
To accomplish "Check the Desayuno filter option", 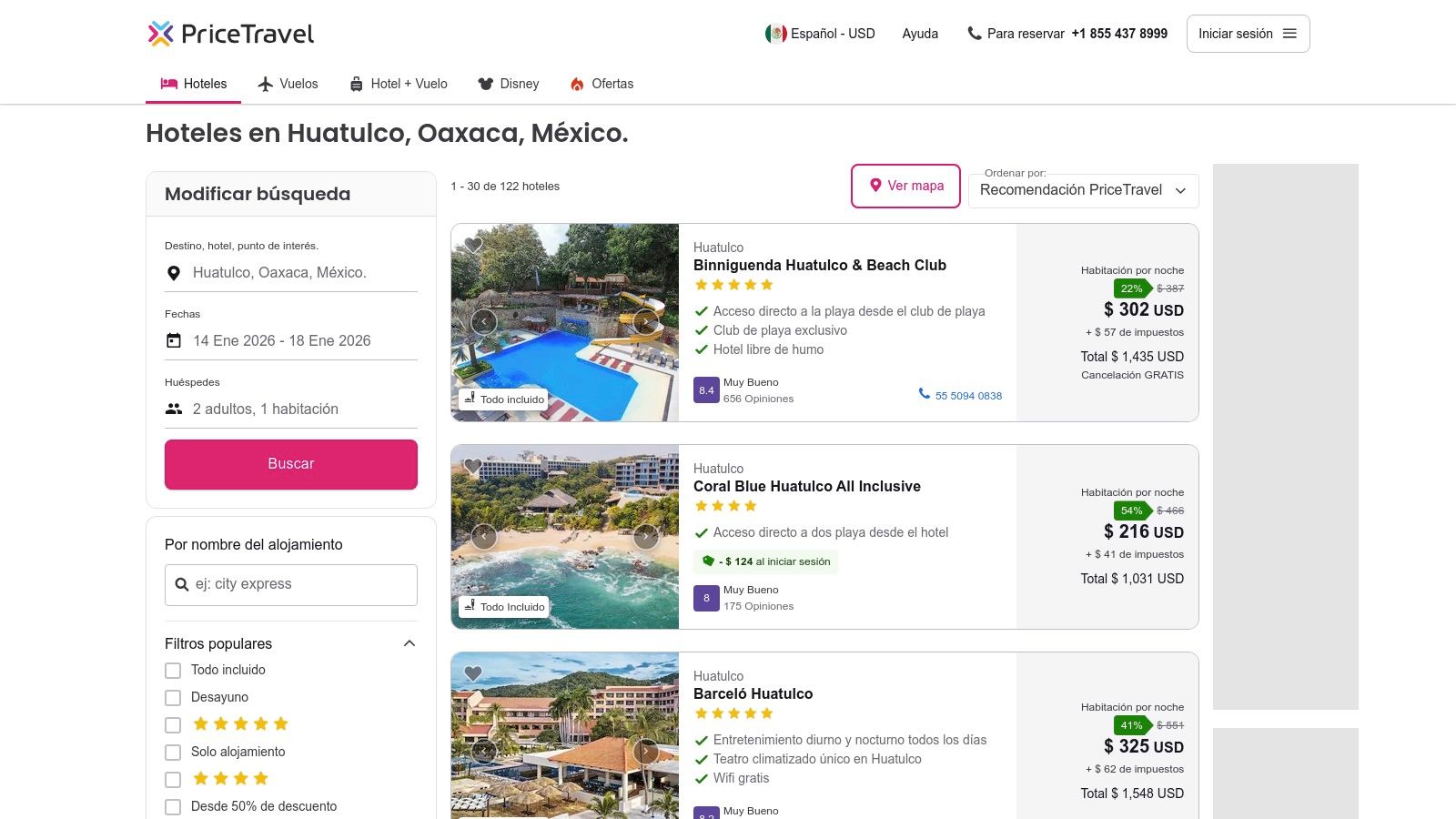I will pyautogui.click(x=173, y=697).
